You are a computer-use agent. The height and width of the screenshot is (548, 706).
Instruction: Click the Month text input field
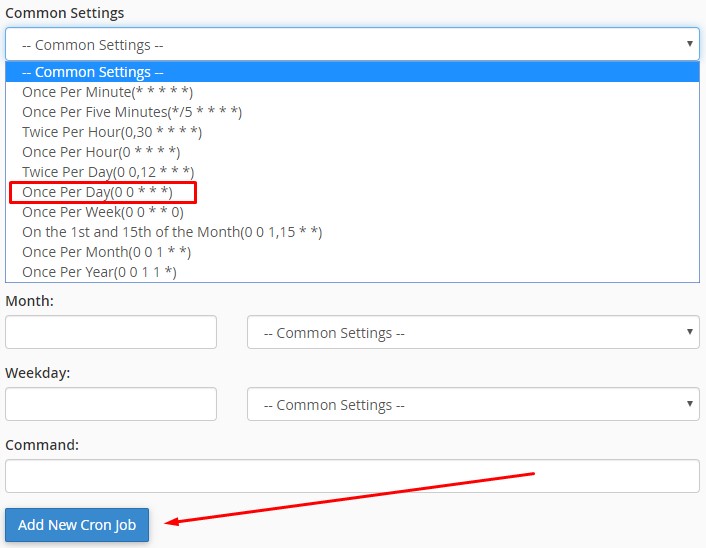111,332
